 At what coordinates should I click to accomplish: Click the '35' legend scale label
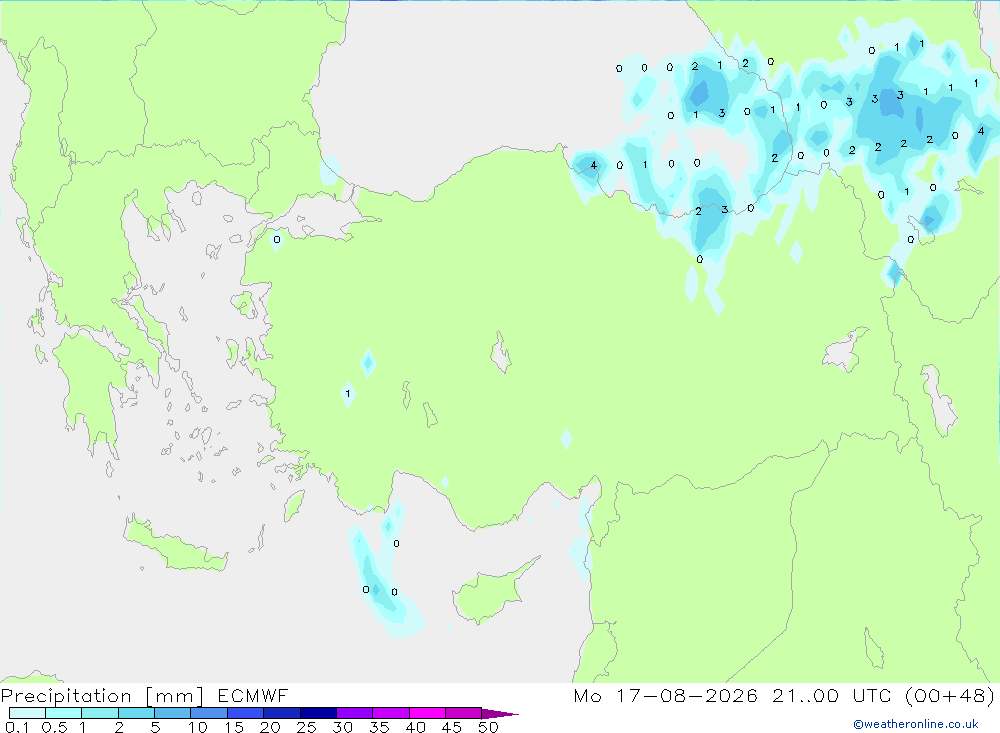(x=379, y=727)
